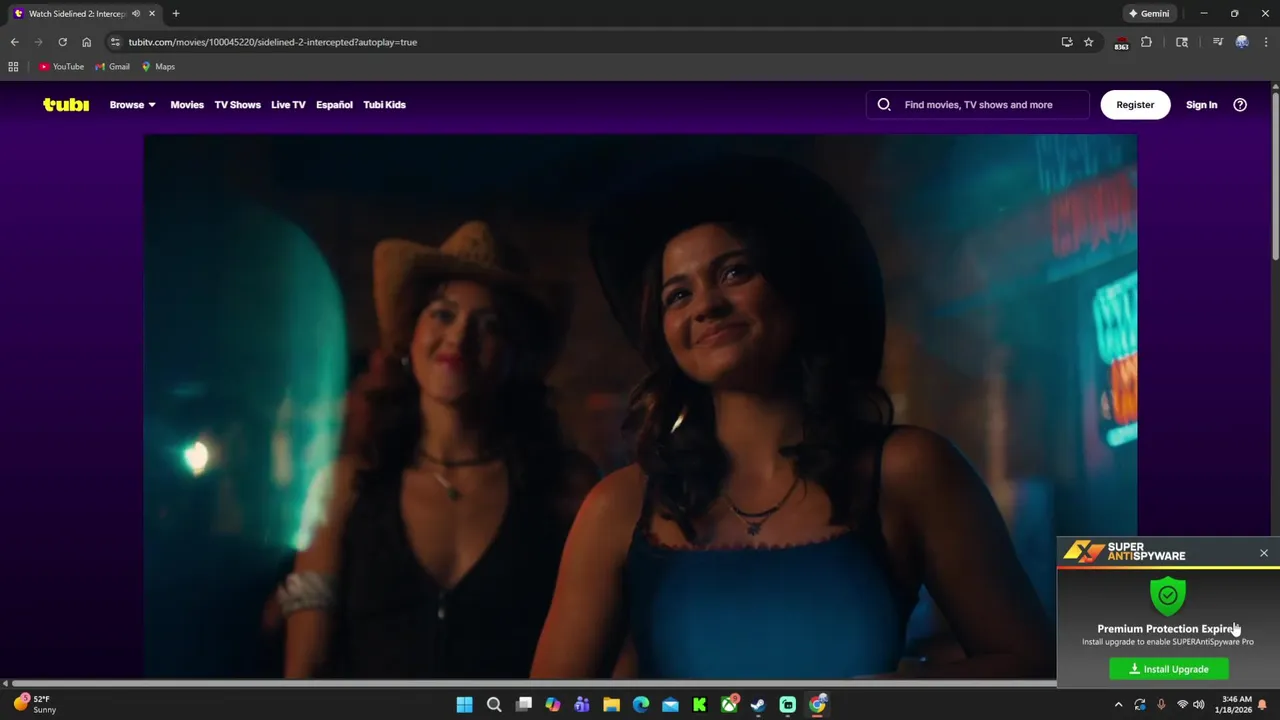Open Windows taskbar search
The width and height of the screenshot is (1280, 720).
click(x=494, y=705)
